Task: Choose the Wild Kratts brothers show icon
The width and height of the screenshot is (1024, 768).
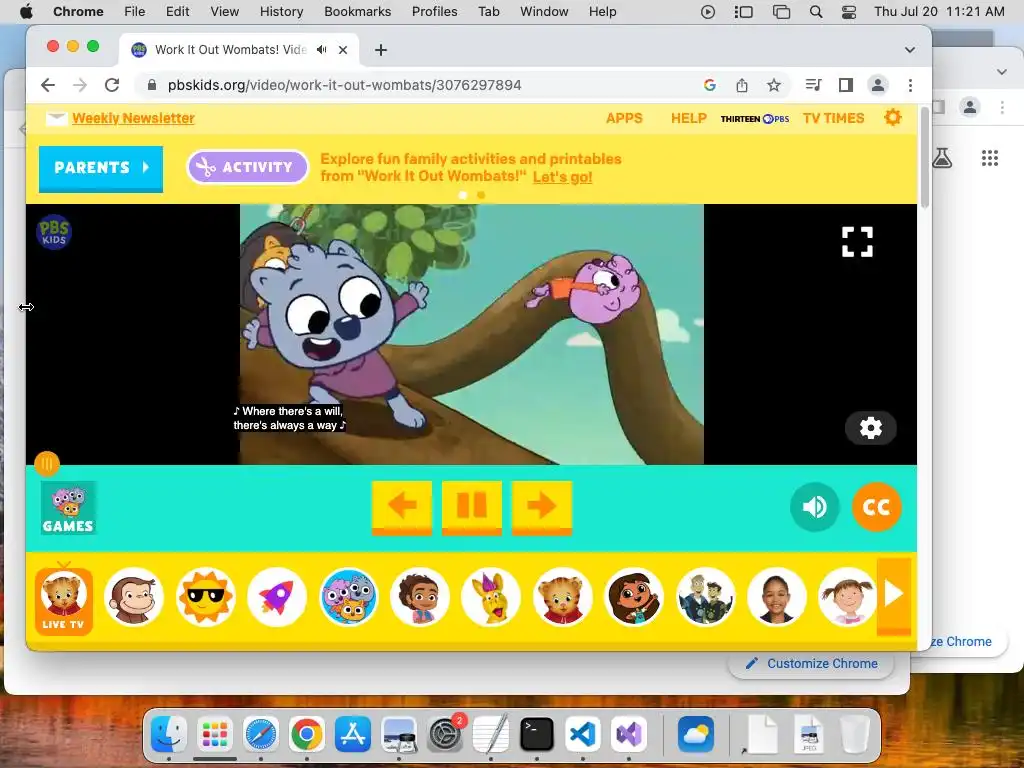Action: click(x=705, y=597)
